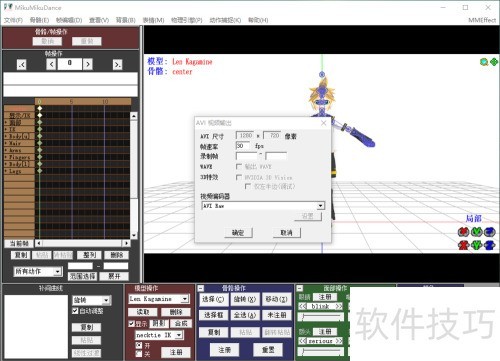Viewport: 500px width, 361px height.
Task: Open the 所有动作 selection dropdown
Action: pyautogui.click(x=57, y=272)
